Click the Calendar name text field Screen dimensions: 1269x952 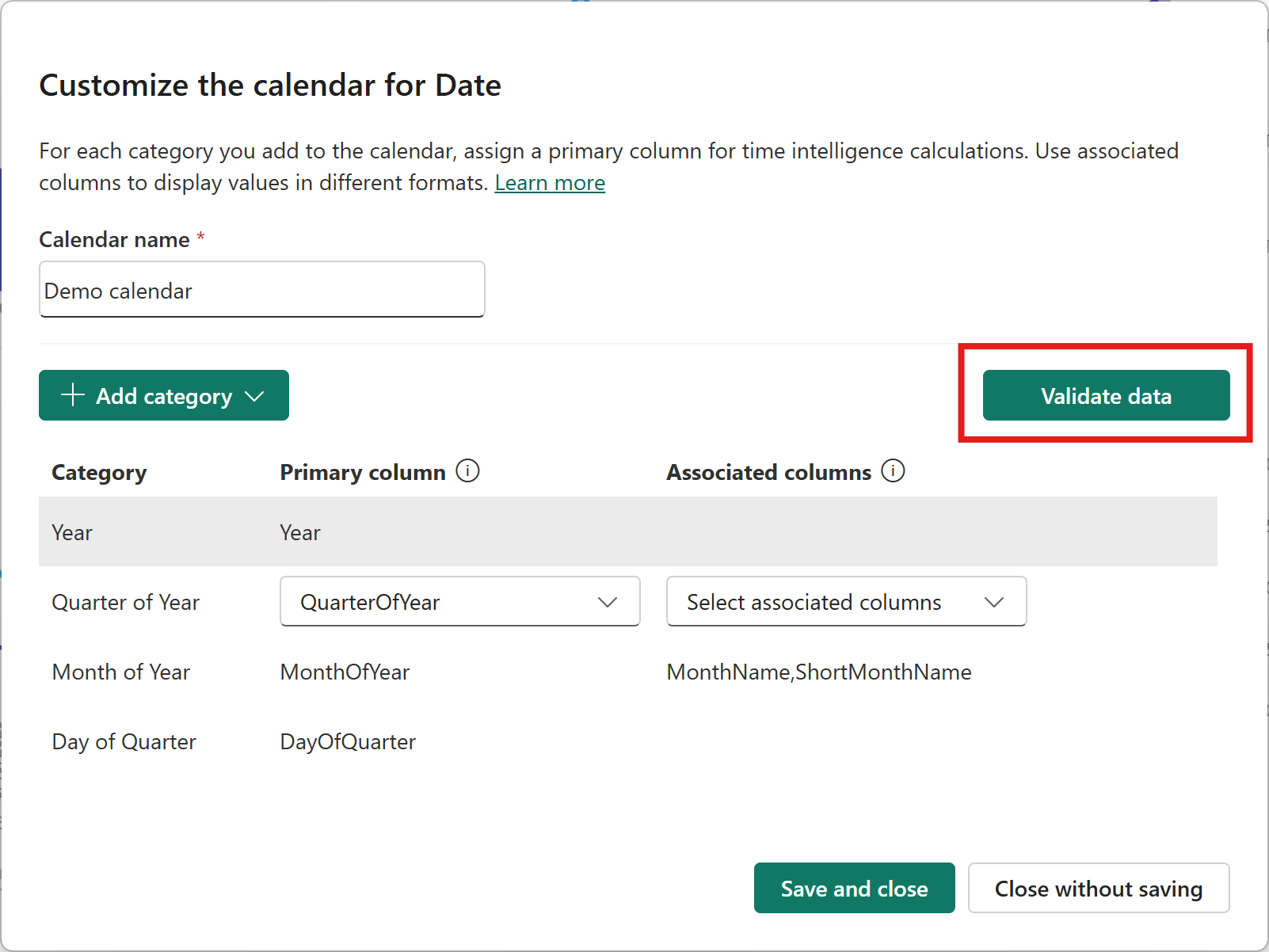point(261,290)
